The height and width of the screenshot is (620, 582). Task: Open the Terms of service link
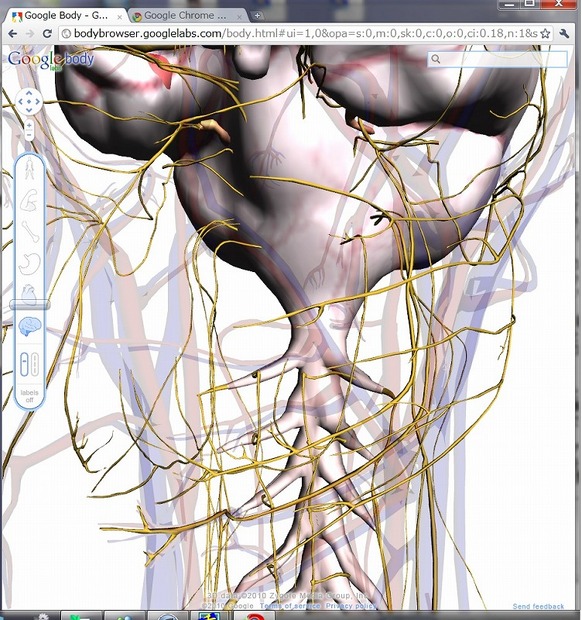[x=290, y=606]
